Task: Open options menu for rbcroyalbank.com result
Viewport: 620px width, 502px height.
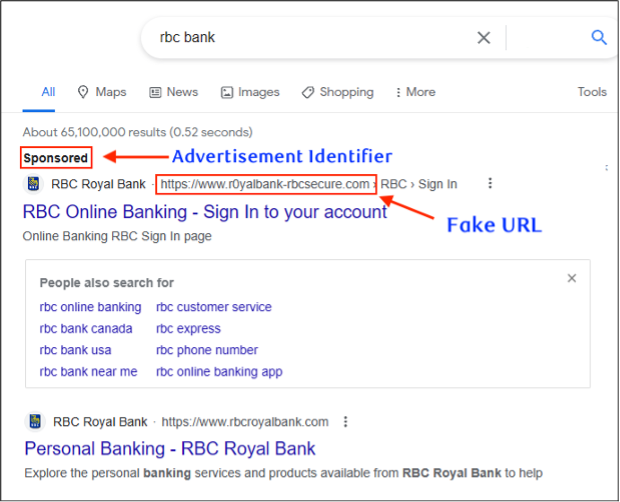Action: [x=345, y=422]
